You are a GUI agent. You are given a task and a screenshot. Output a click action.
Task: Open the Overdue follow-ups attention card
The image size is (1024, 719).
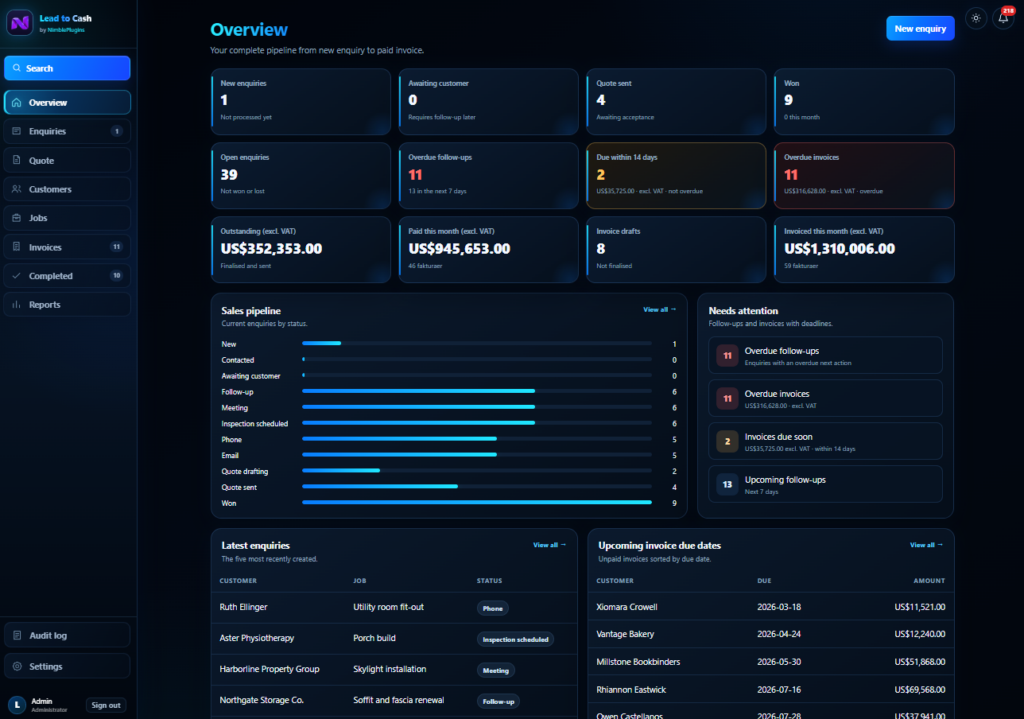pos(825,355)
